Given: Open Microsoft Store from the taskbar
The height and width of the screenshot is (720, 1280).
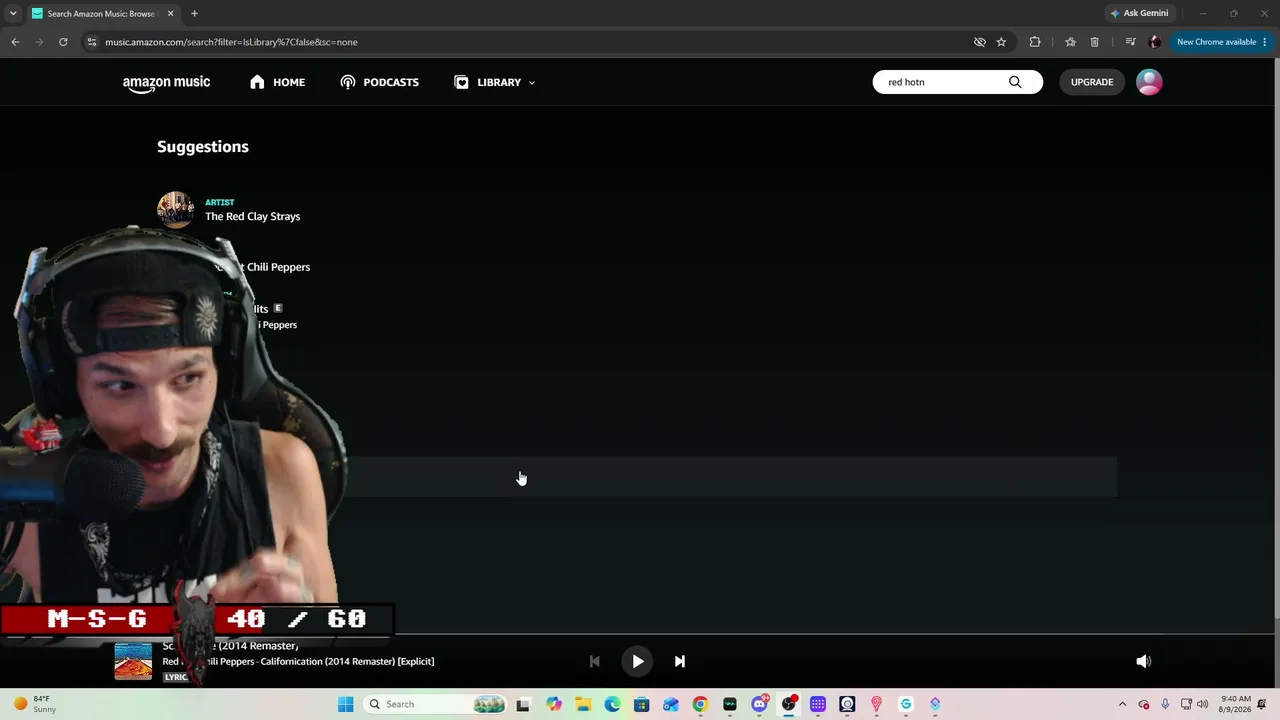Looking at the screenshot, I should pyautogui.click(x=642, y=704).
